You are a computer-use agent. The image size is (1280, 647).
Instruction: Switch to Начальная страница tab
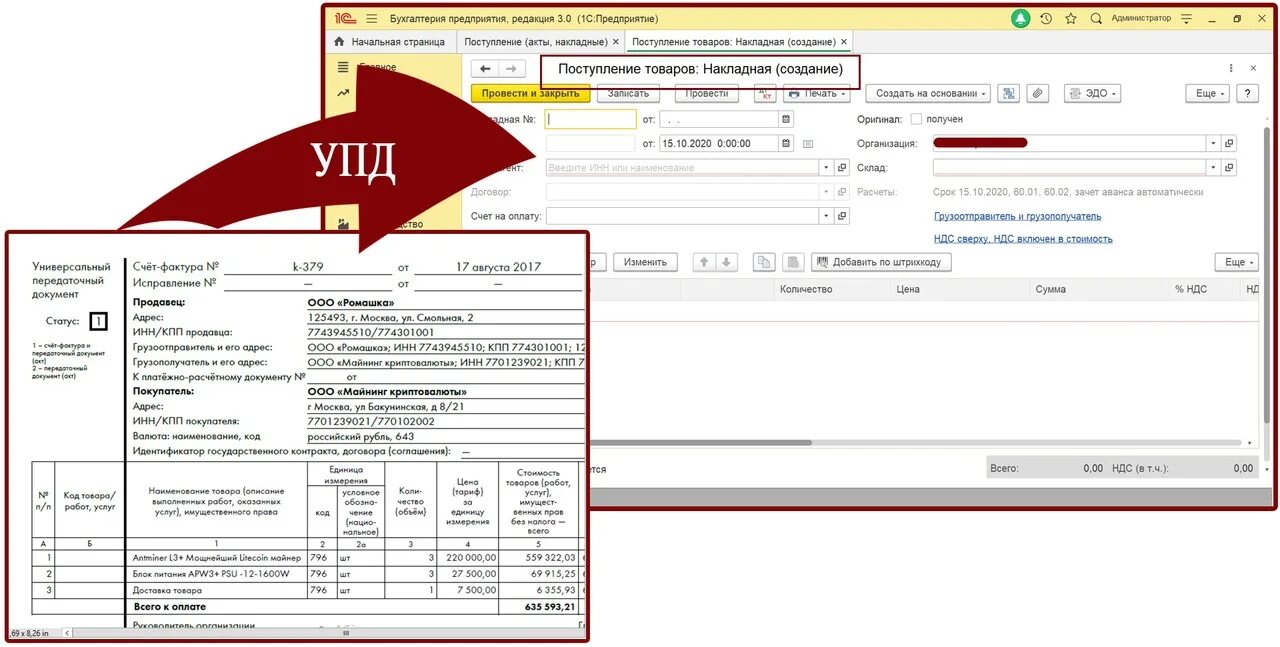point(390,42)
